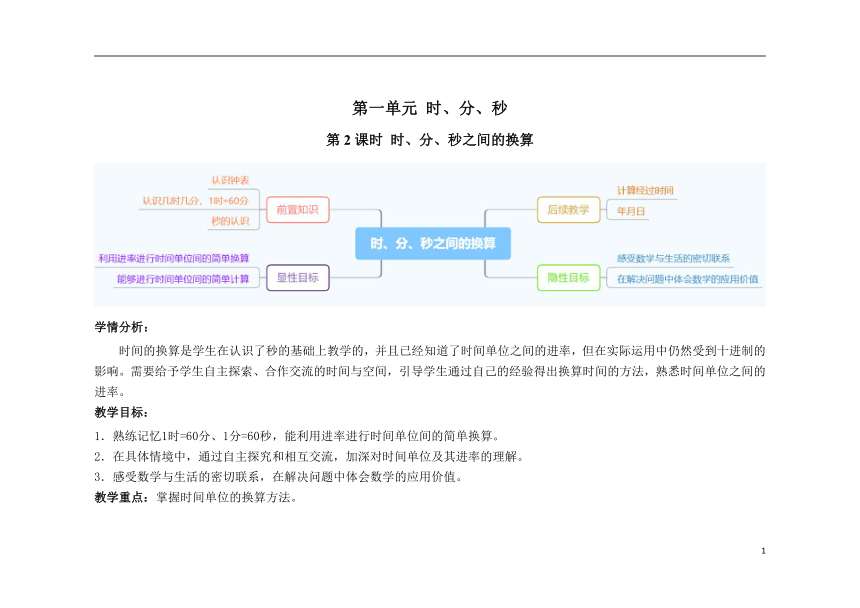This screenshot has height=608, width=860.
Task: Click paragraph line starting 时间的换算是学生
Action: click(442, 351)
